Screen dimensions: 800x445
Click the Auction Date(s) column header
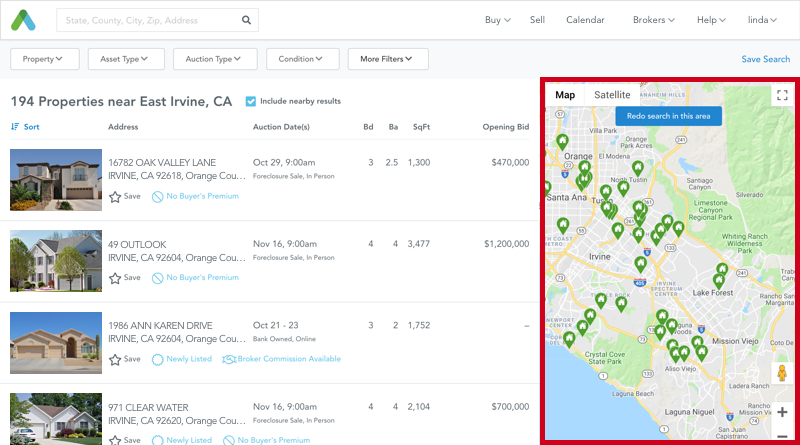click(x=281, y=127)
